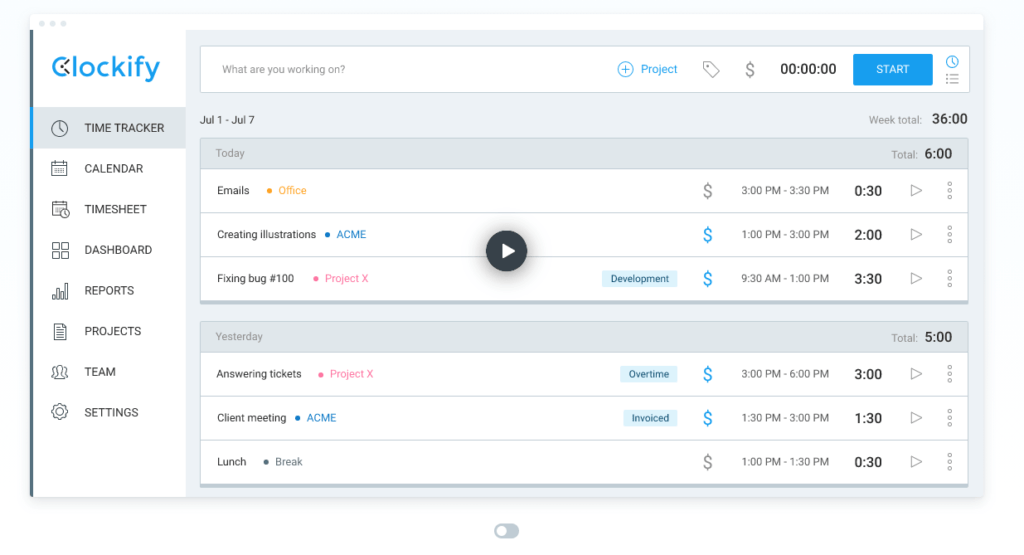This screenshot has width=1024, height=555.
Task: Open the three-dot menu for Fixing bug #100
Action: [950, 278]
